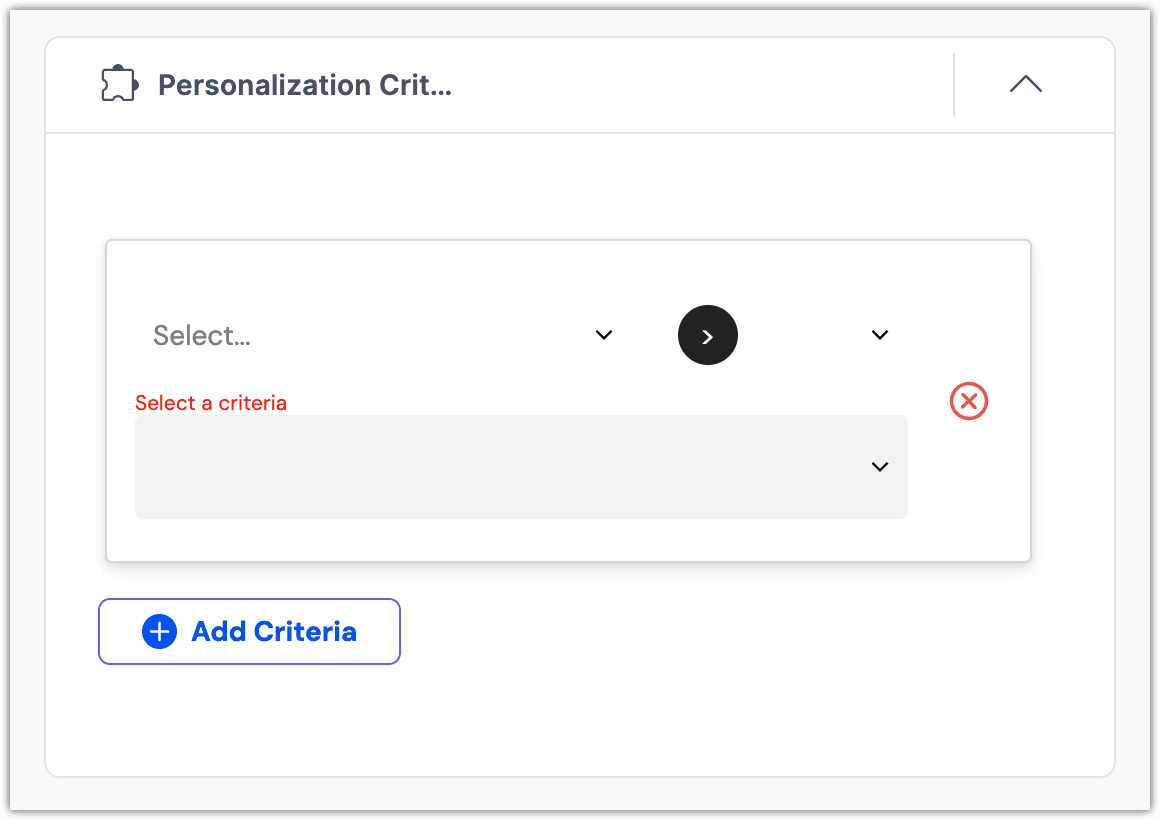
Task: Click blank area above the criteria card
Action: point(580,188)
